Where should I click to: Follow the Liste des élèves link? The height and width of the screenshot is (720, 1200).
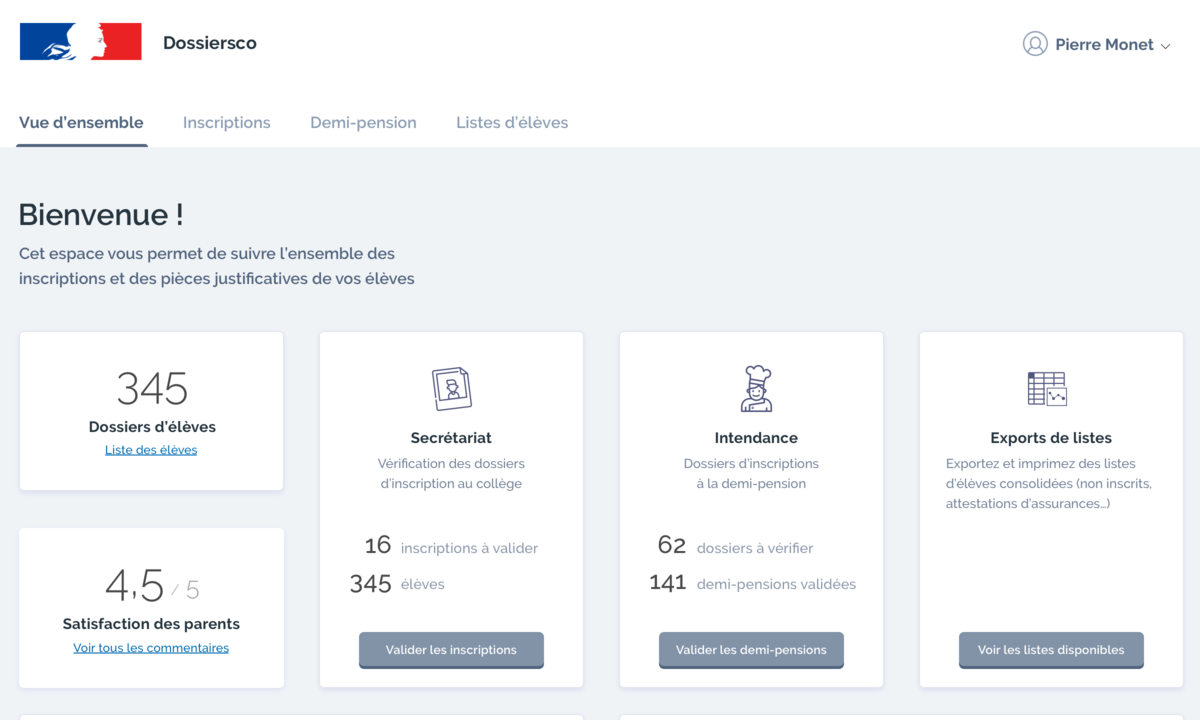tap(151, 450)
